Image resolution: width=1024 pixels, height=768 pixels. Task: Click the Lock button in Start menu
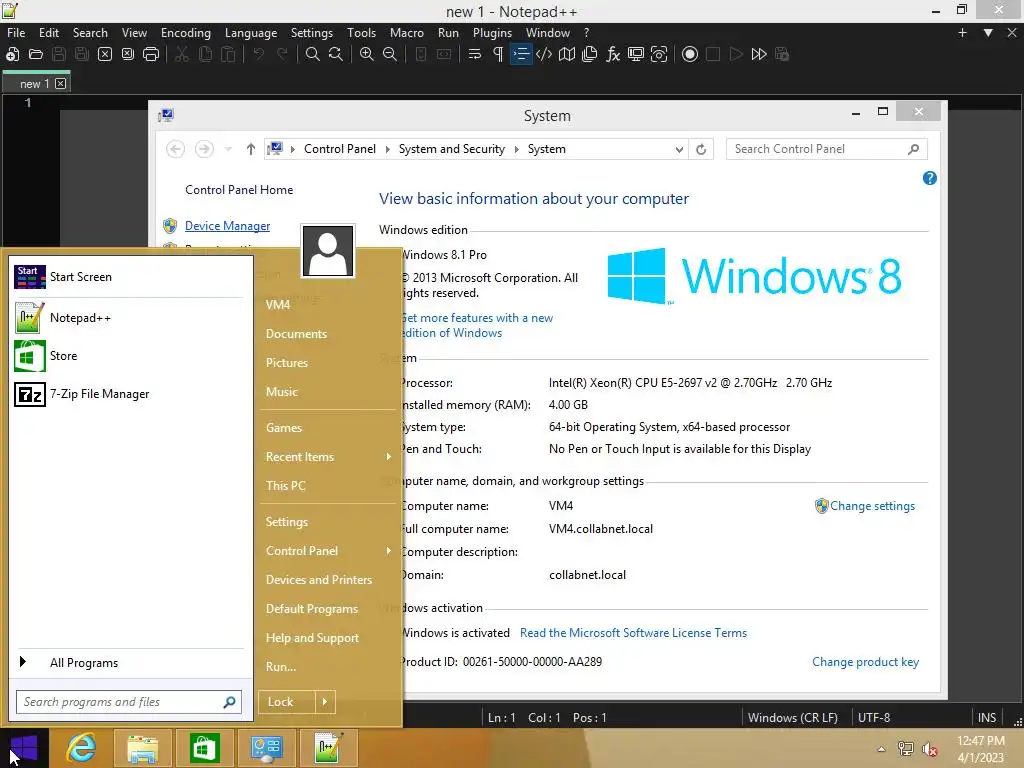(x=286, y=702)
